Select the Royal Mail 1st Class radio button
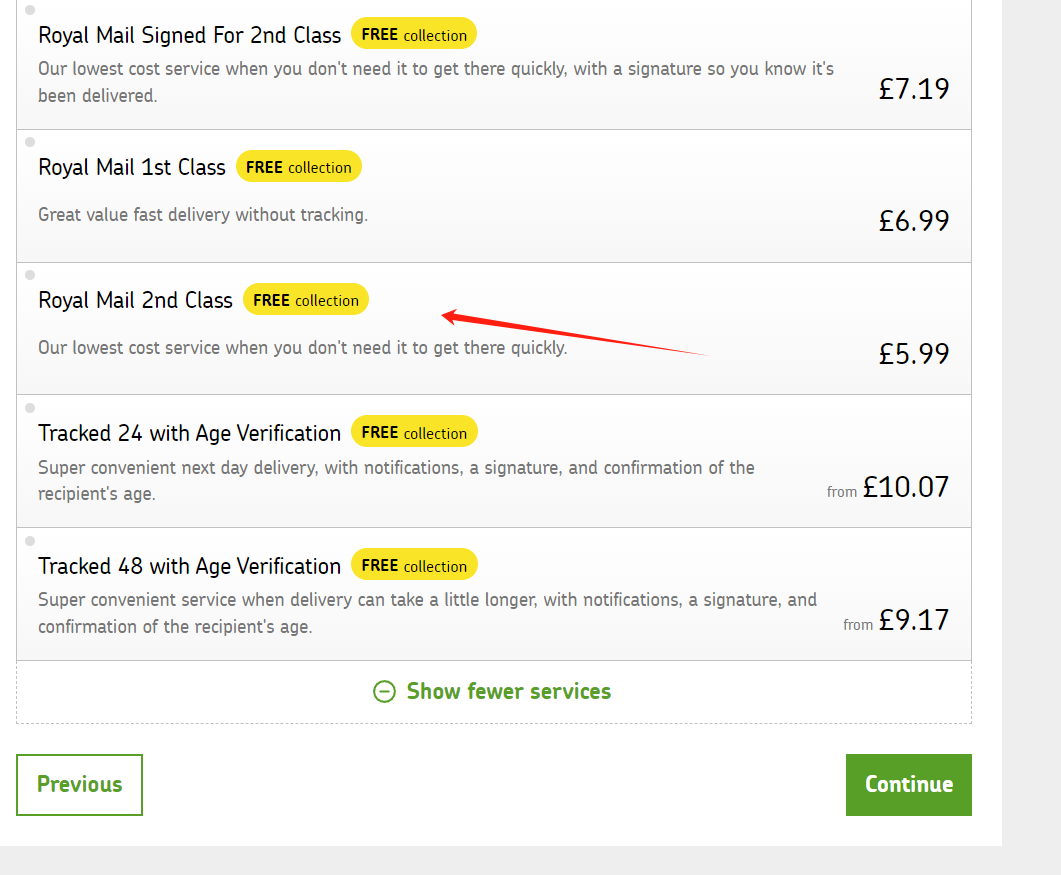The image size is (1061, 875). point(30,142)
